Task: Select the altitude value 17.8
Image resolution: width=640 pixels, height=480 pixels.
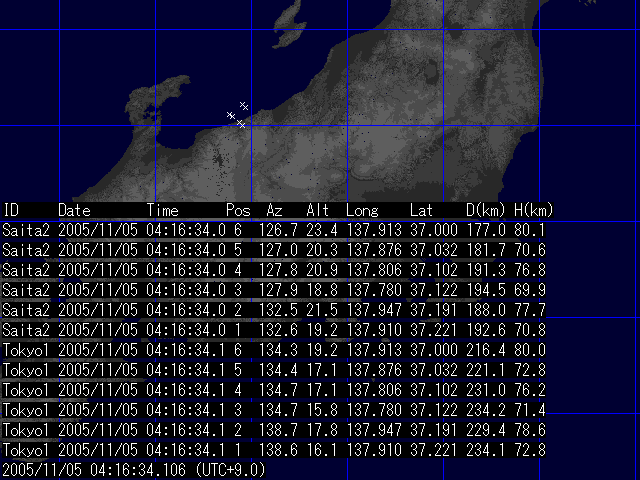Action: (x=322, y=430)
